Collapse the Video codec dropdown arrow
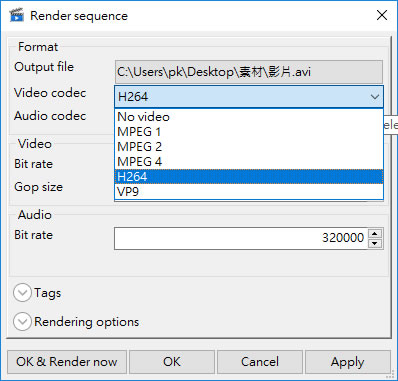The width and height of the screenshot is (398, 381). coord(375,97)
